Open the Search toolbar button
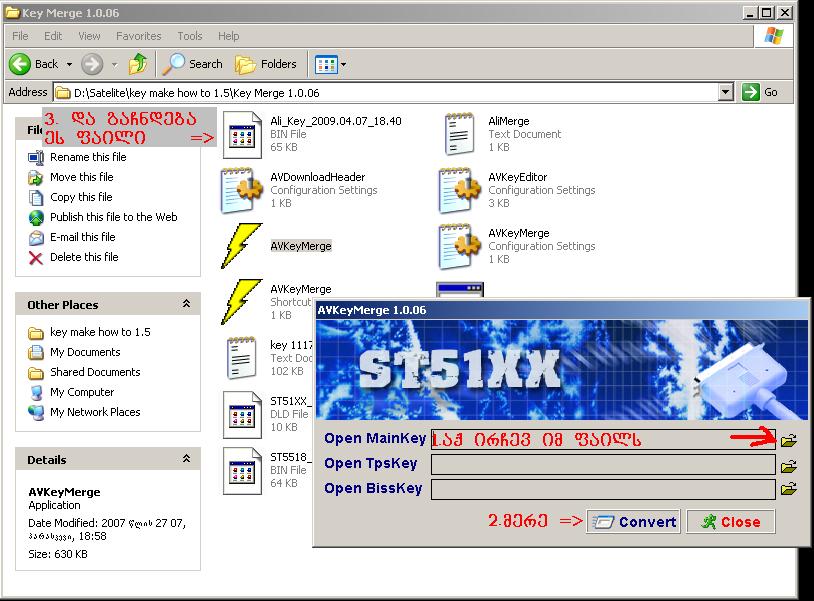The image size is (814, 601). 193,64
